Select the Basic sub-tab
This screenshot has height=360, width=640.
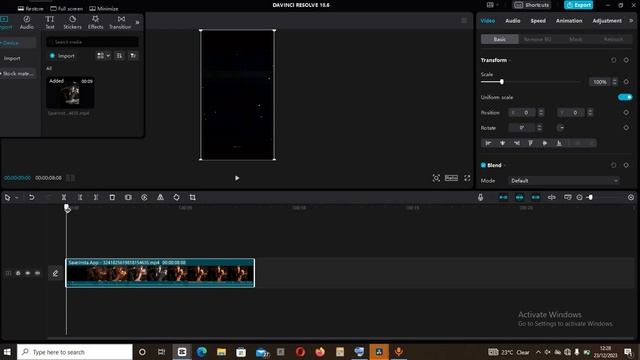pyautogui.click(x=500, y=39)
